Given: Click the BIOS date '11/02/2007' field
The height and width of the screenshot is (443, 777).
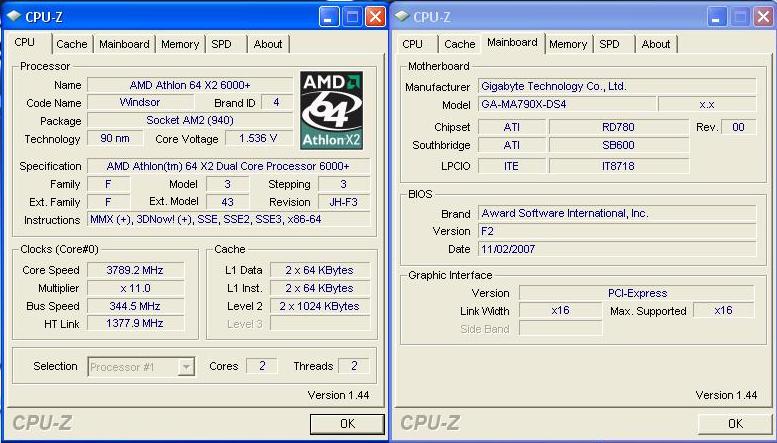Looking at the screenshot, I should 617,249.
